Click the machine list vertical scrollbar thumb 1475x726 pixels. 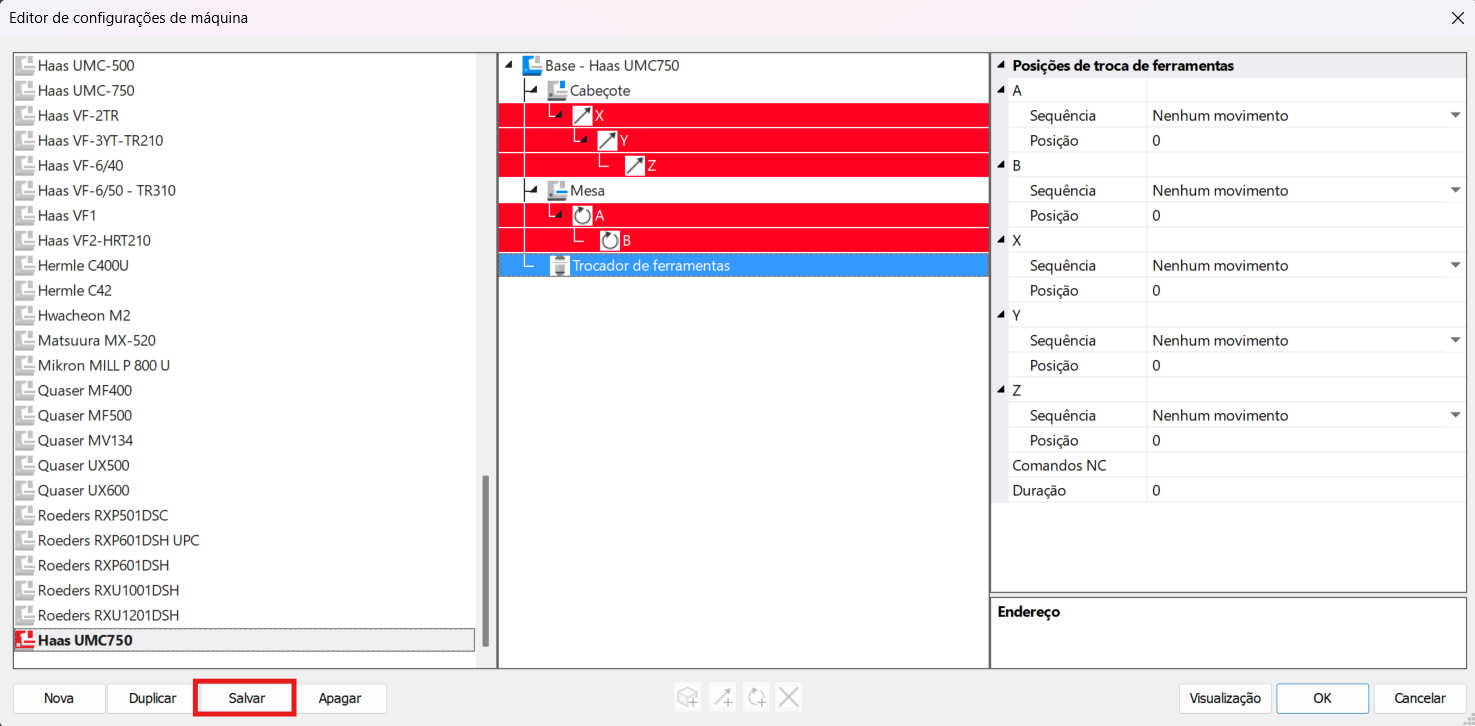coord(486,560)
